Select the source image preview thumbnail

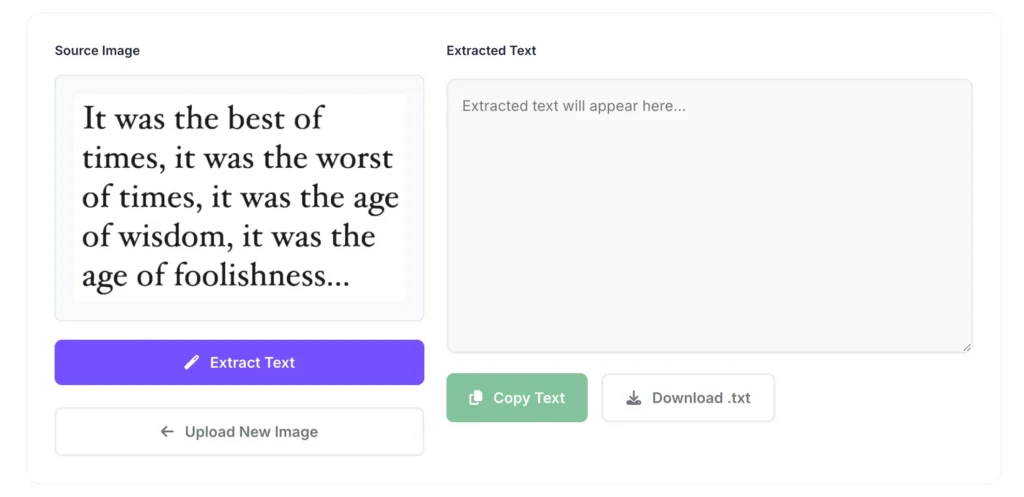pos(239,198)
